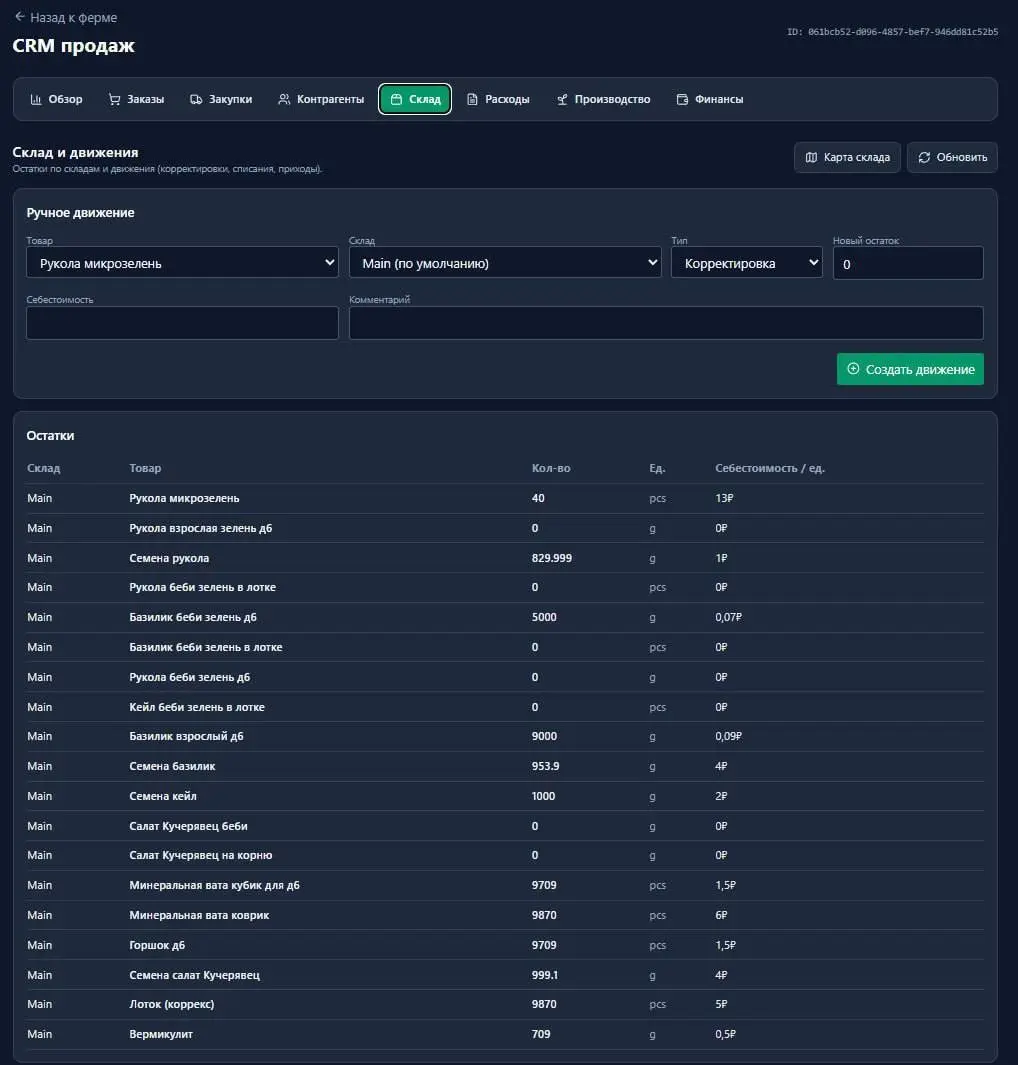The width and height of the screenshot is (1018, 1065).
Task: Click the 'Остатки' section heading
Action: 50,435
